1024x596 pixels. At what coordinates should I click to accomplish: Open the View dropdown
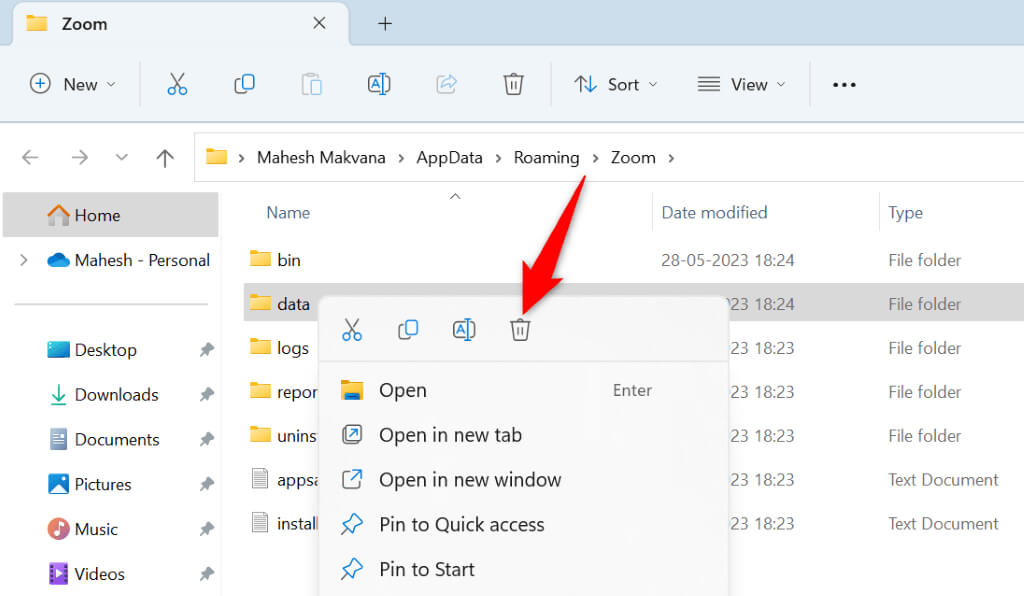pyautogui.click(x=741, y=84)
